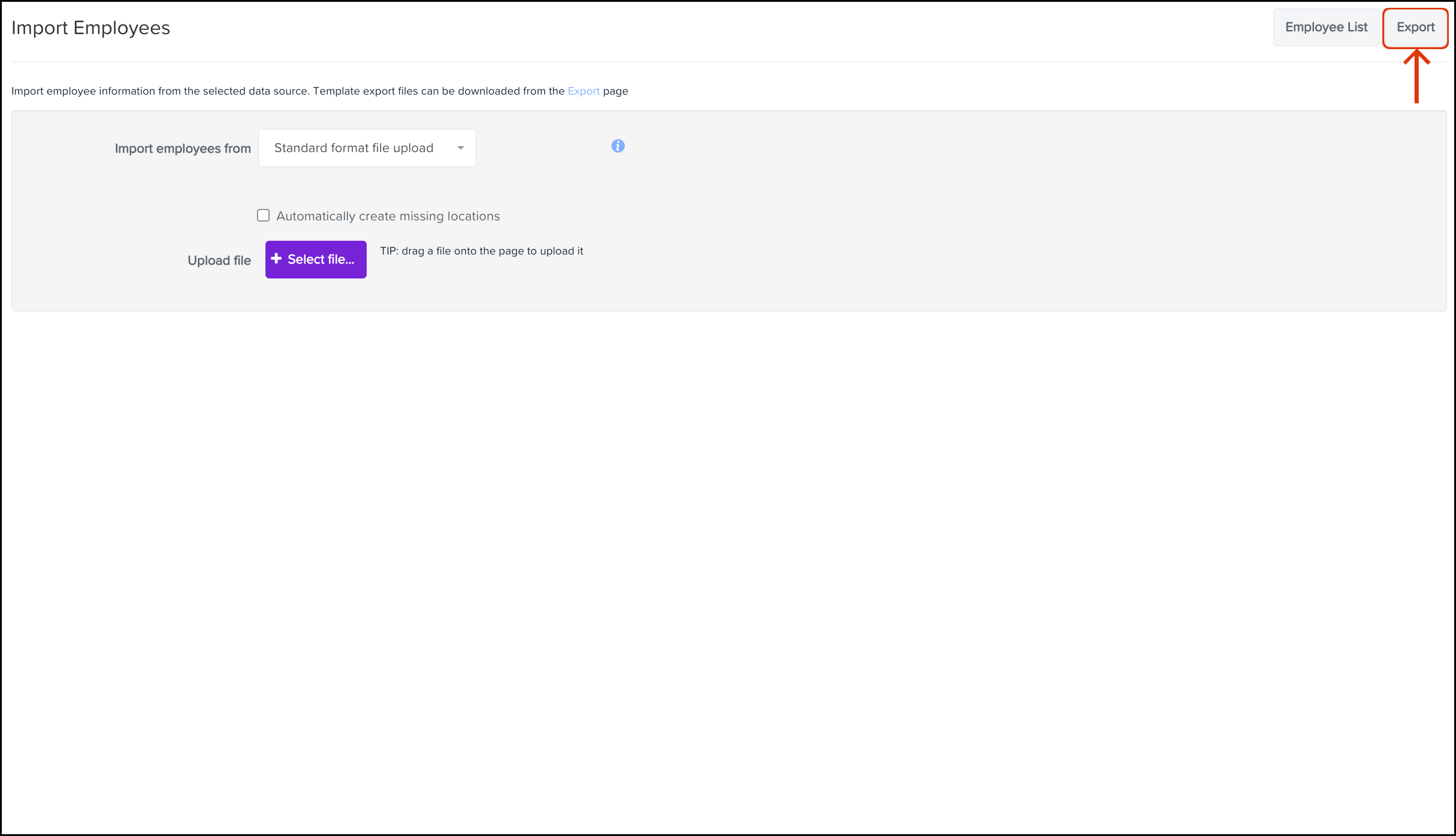Click the plus icon on Select file

[x=276, y=259]
